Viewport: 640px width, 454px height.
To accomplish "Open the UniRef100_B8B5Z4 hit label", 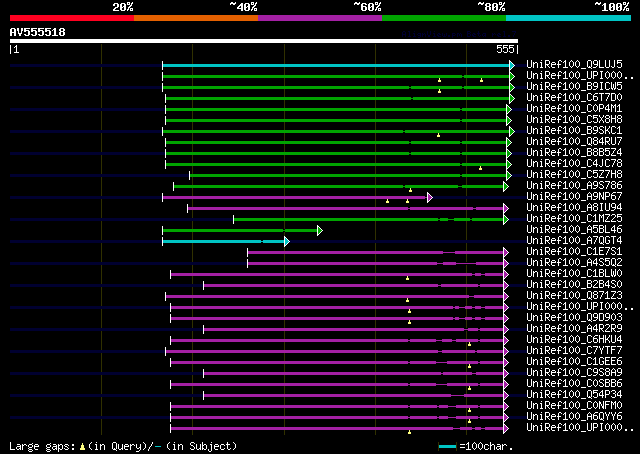I will pos(574,152).
